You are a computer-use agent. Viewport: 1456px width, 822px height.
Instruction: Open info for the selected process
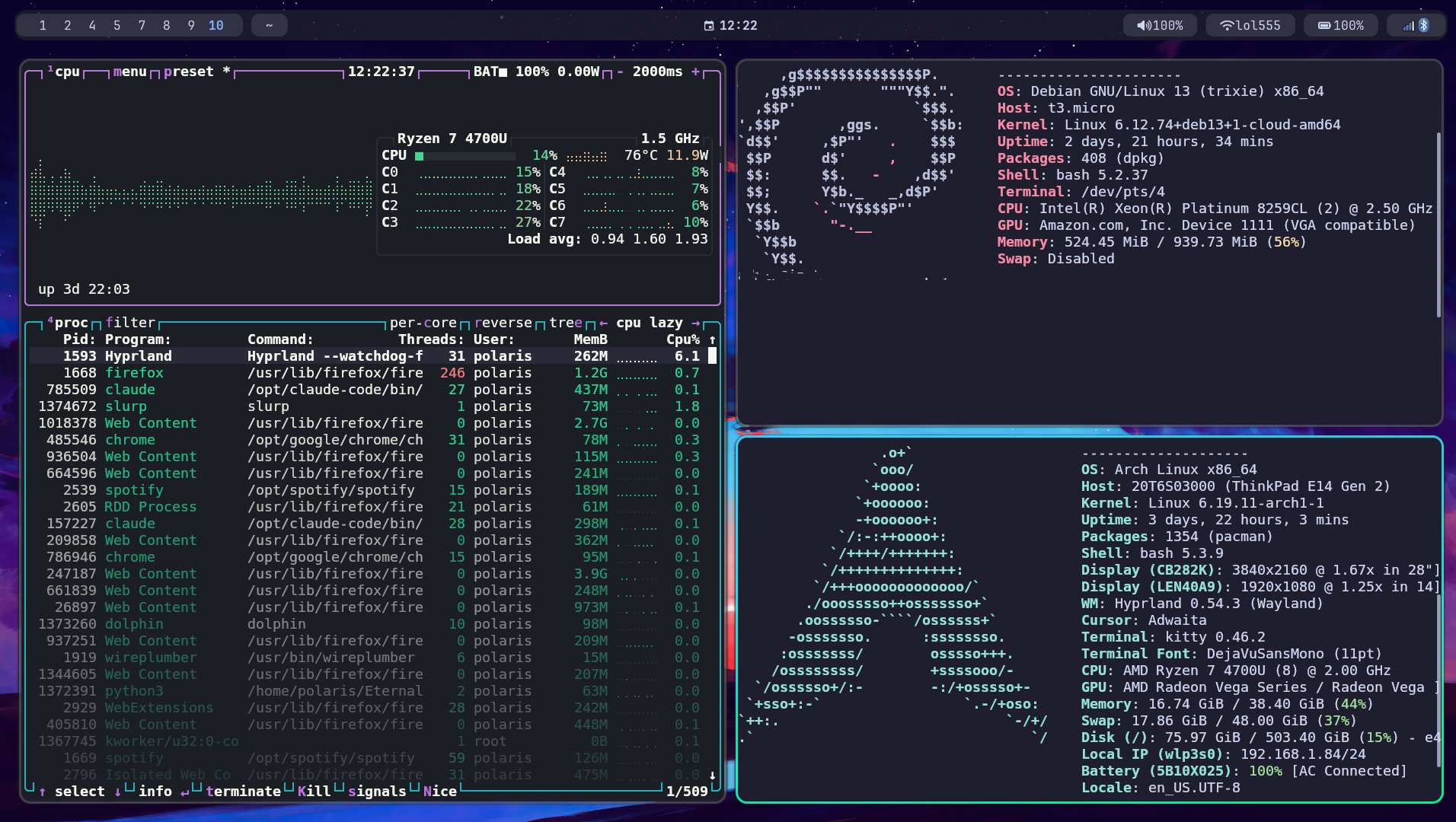coord(164,792)
